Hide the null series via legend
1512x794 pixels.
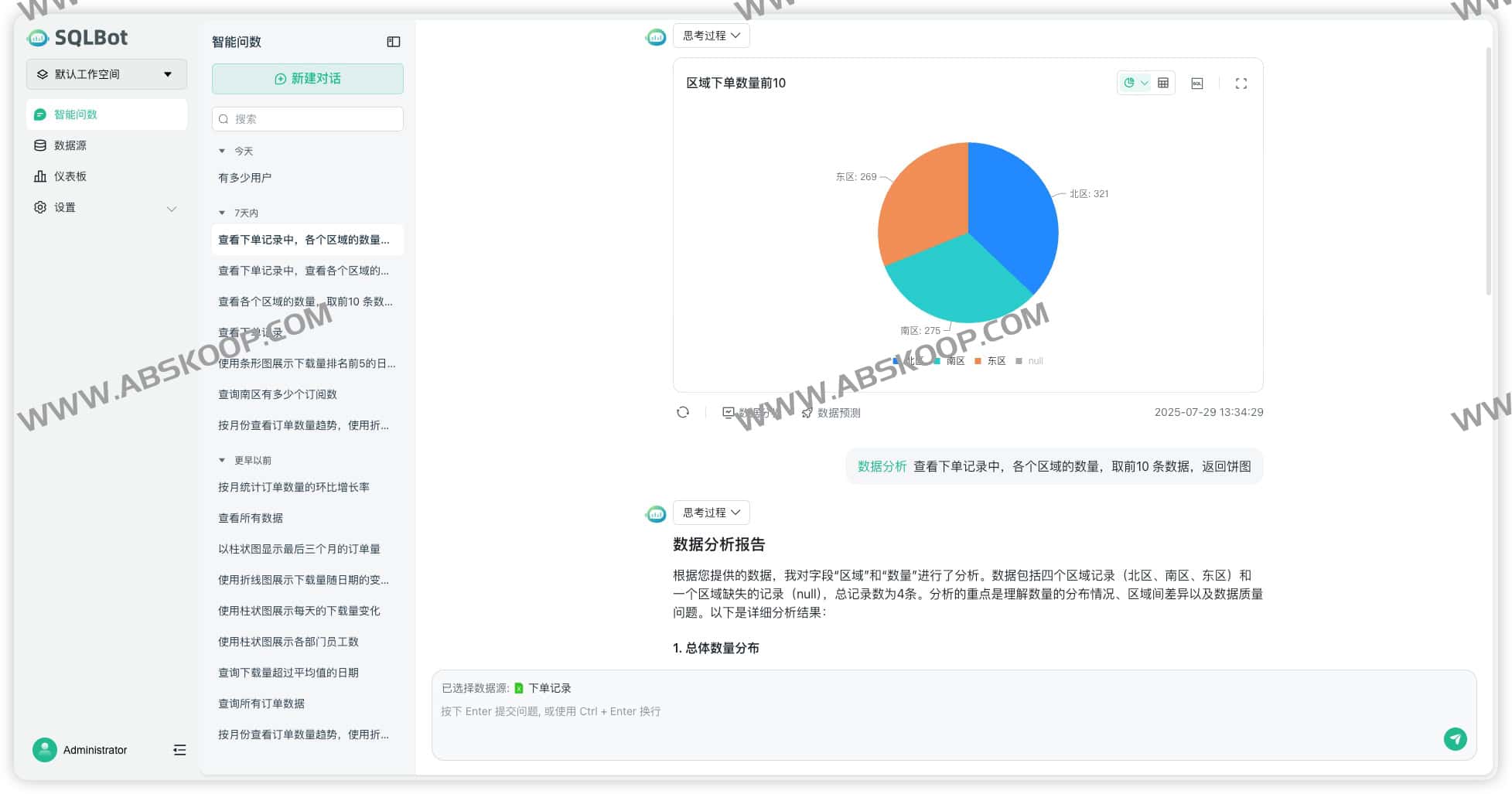(x=1033, y=361)
